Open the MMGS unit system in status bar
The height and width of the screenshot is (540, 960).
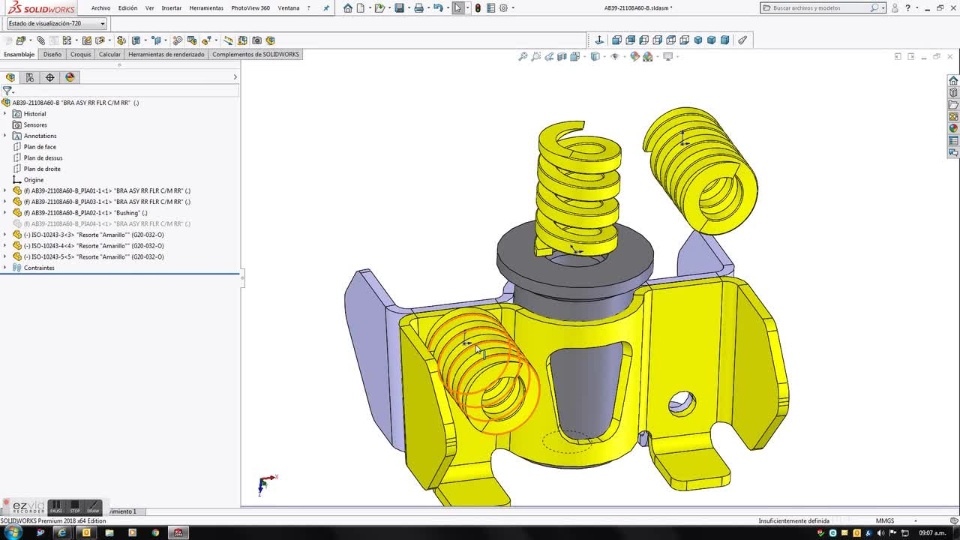[x=885, y=521]
